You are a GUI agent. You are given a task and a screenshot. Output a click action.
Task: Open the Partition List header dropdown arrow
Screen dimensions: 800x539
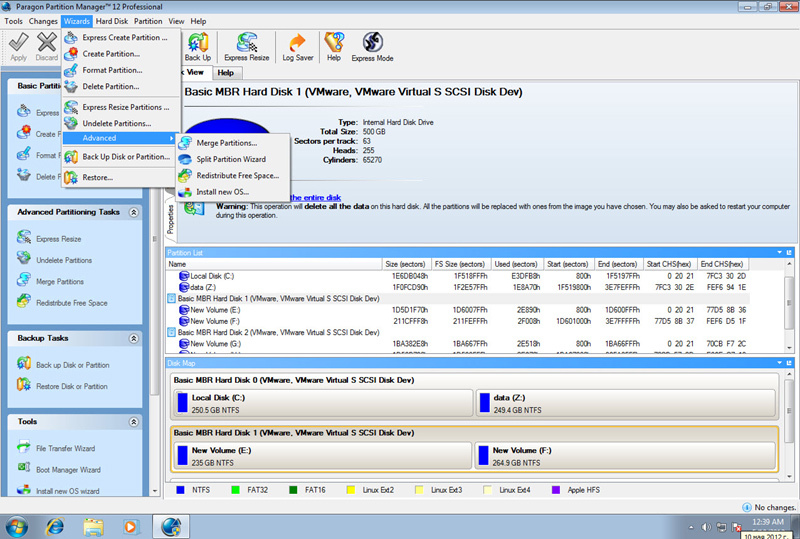pos(780,253)
